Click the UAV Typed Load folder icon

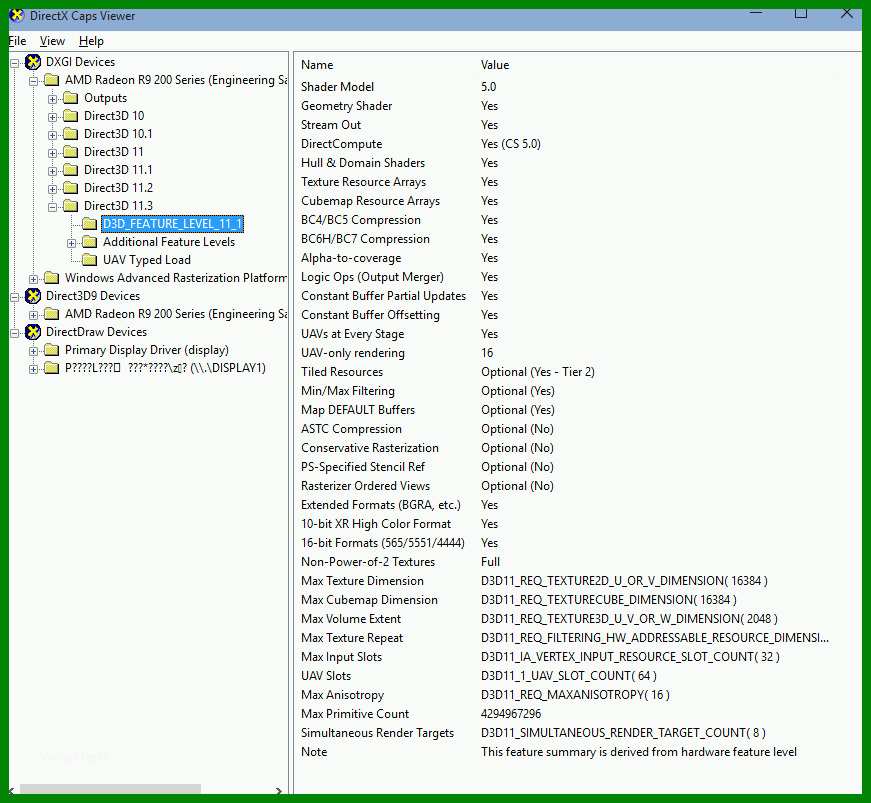89,260
